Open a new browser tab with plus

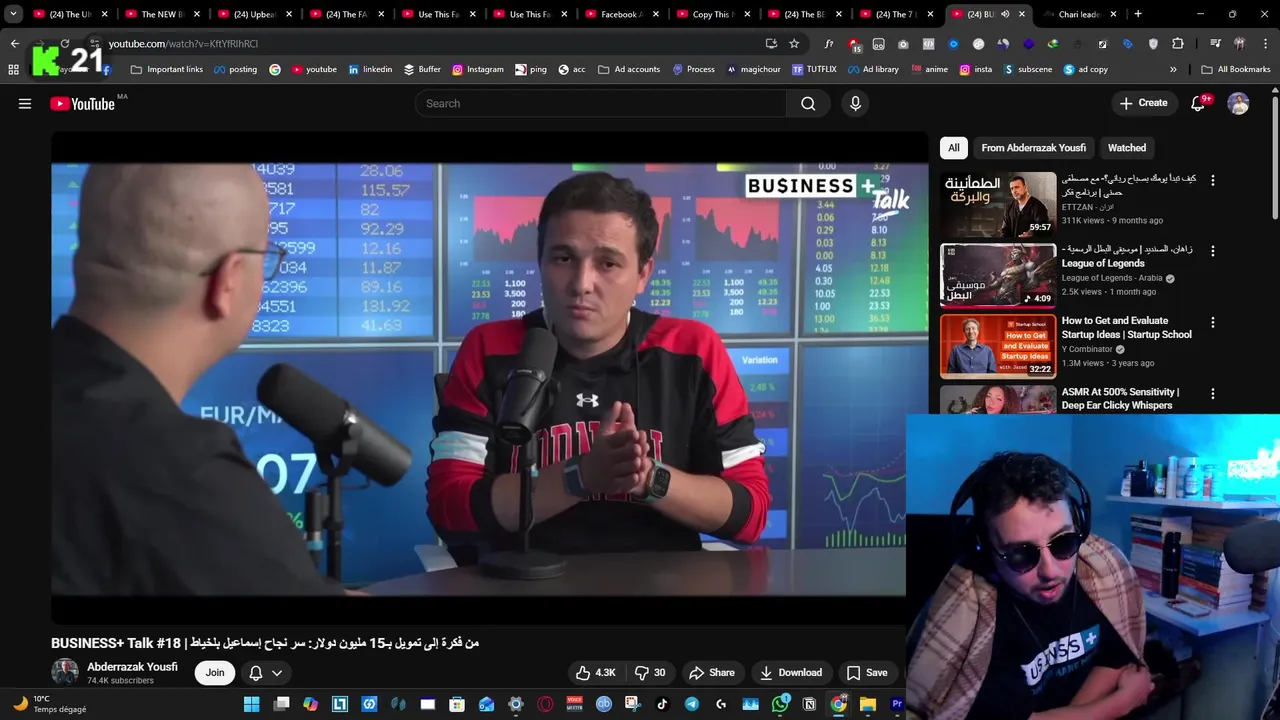click(1138, 14)
